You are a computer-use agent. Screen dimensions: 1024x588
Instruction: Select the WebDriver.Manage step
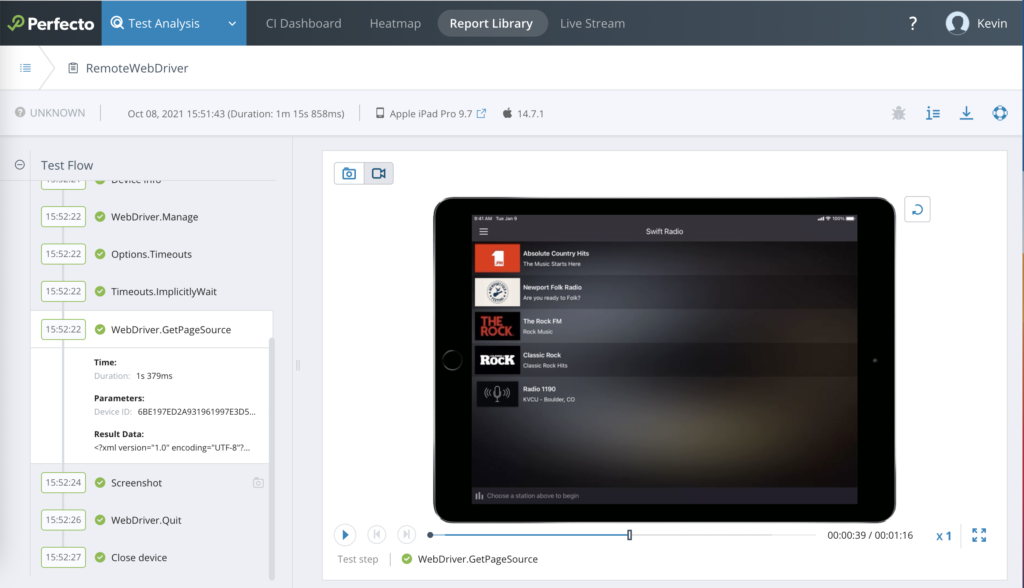[x=154, y=217]
